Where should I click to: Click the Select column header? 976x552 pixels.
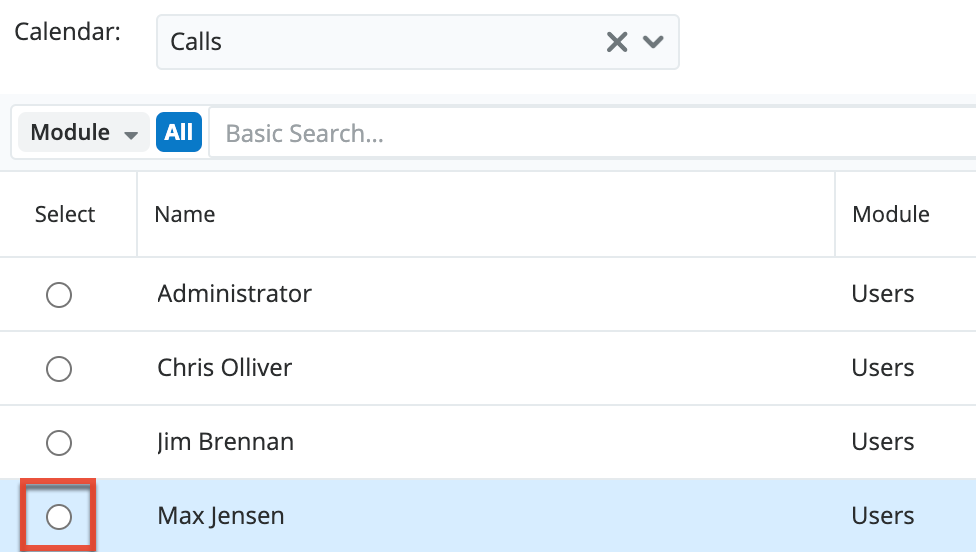(65, 214)
